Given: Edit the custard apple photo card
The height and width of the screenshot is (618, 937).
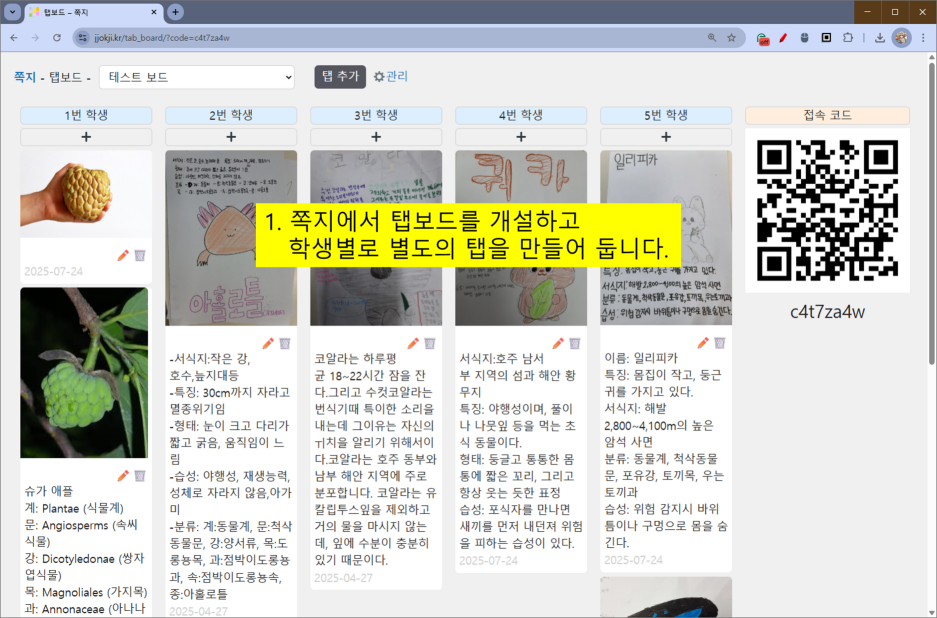Looking at the screenshot, I should click(123, 255).
